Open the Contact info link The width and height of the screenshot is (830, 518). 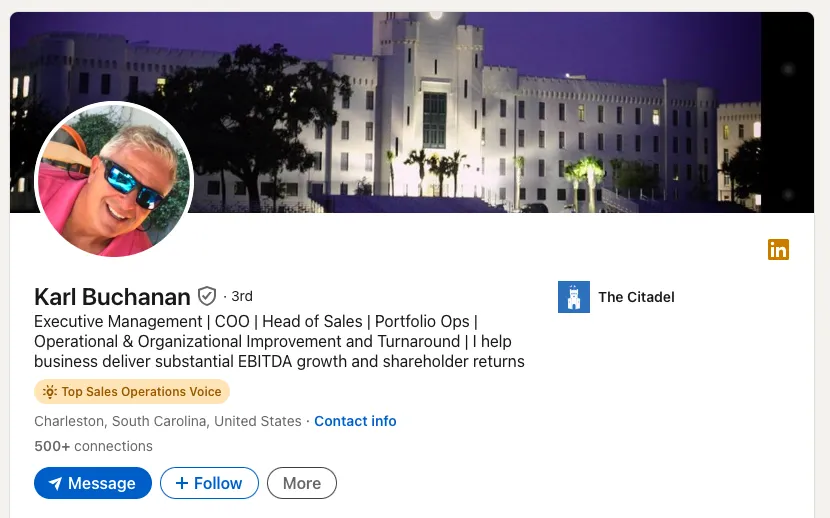(355, 421)
